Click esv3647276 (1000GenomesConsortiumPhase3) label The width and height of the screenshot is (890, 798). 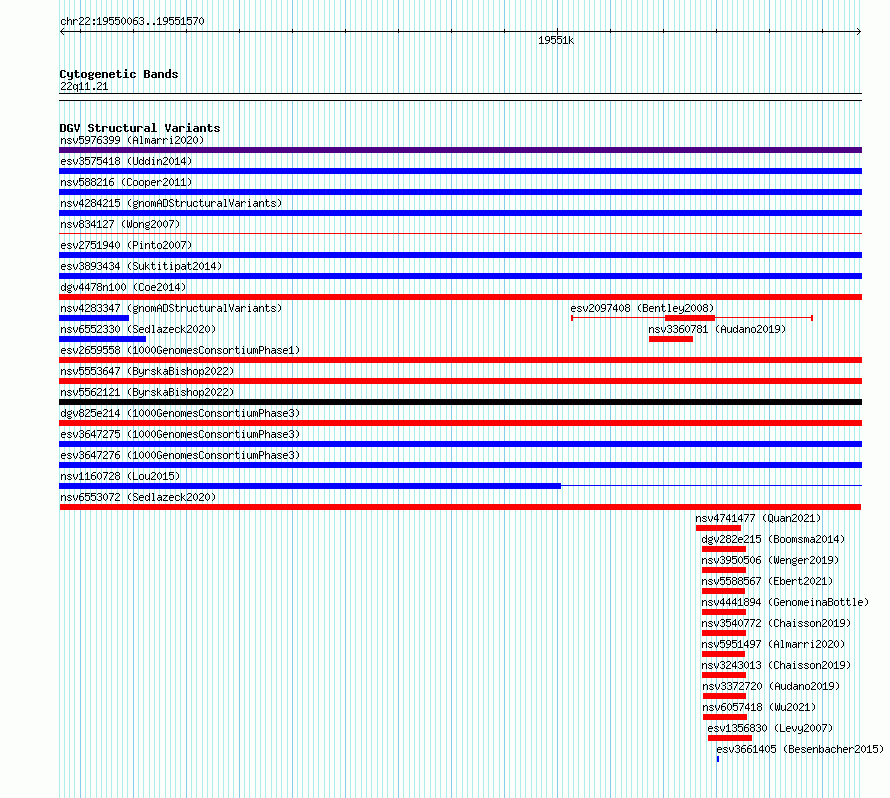click(180, 455)
